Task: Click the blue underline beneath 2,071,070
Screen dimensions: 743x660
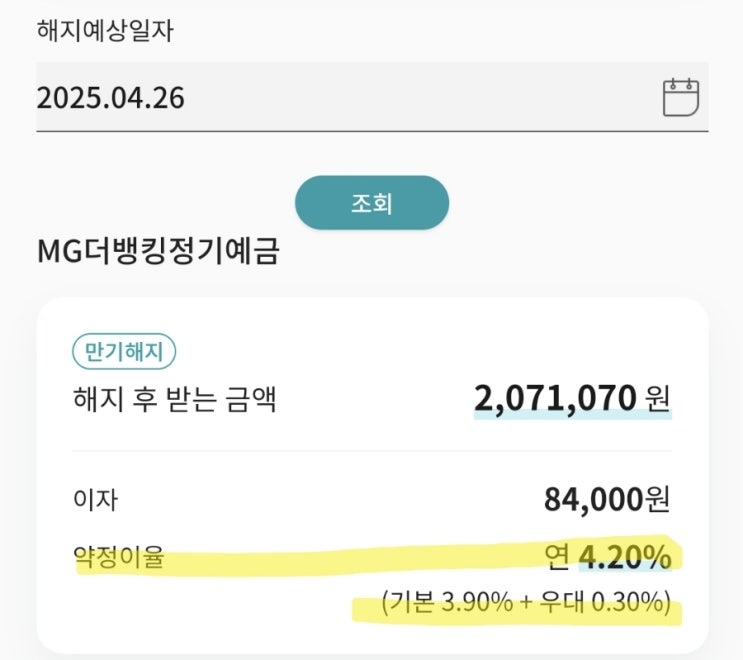Action: coord(572,417)
